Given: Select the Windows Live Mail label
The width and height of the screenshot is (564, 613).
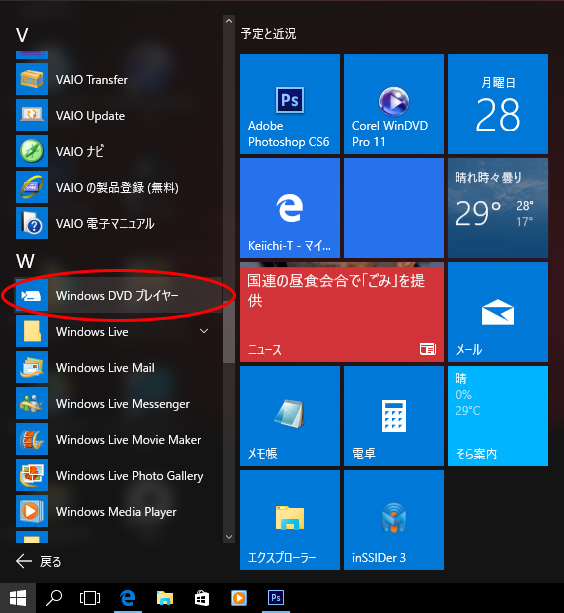Looking at the screenshot, I should [x=105, y=368].
